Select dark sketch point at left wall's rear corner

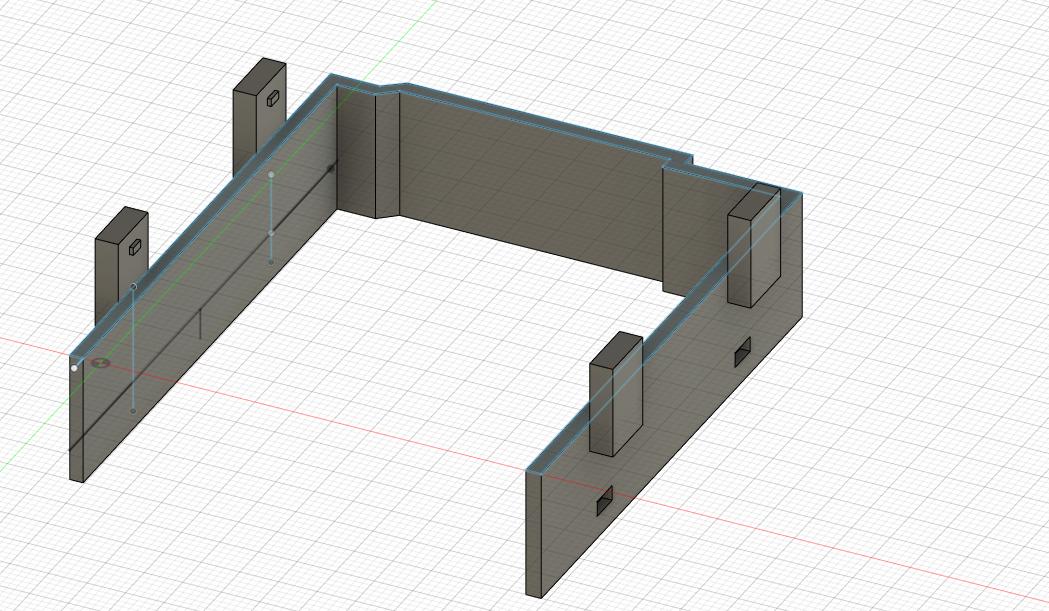click(x=330, y=169)
